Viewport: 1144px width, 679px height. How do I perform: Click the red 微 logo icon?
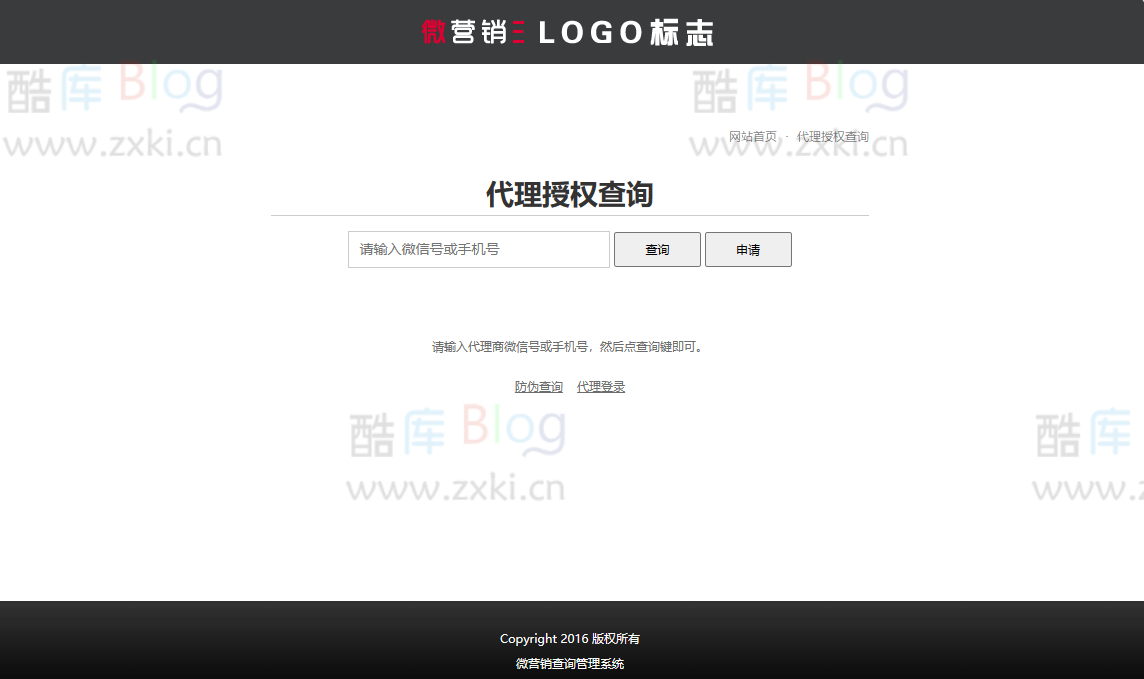434,31
